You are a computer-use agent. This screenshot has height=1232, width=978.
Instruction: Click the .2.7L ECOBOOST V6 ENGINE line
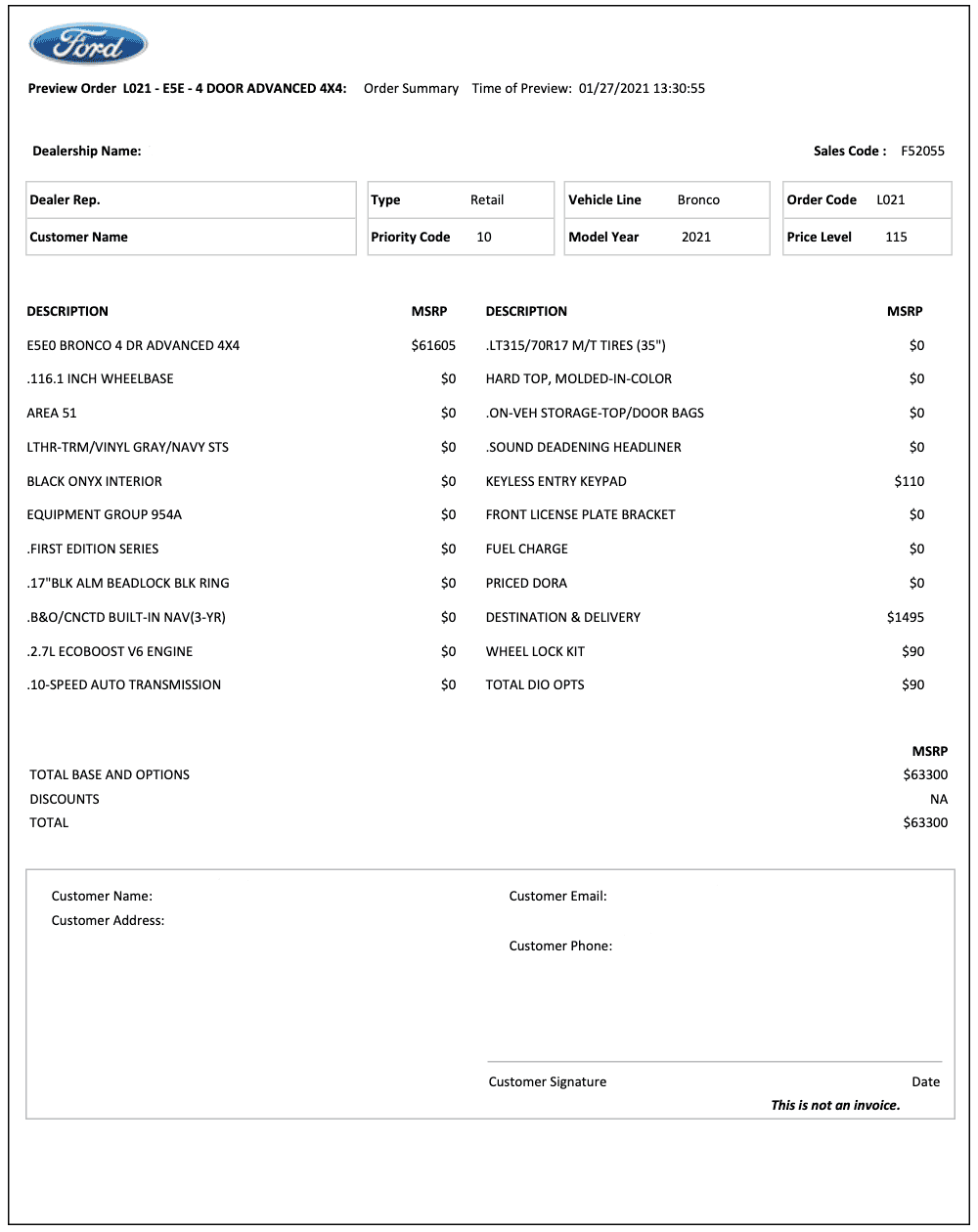tap(110, 651)
